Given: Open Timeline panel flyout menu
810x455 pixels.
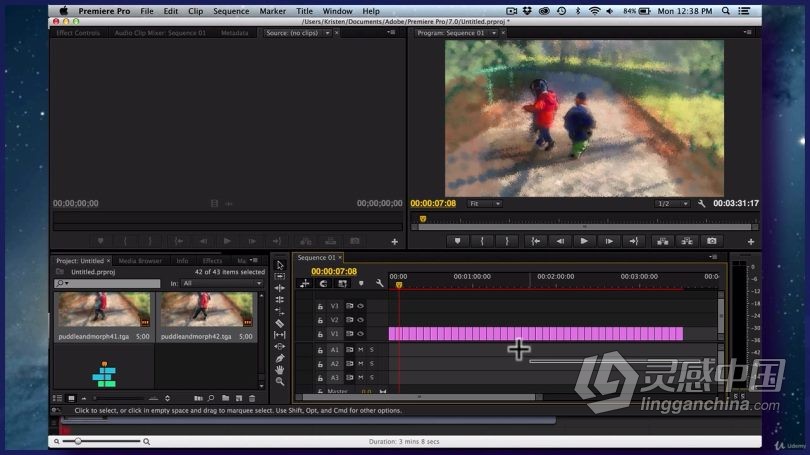Looking at the screenshot, I should [x=713, y=257].
